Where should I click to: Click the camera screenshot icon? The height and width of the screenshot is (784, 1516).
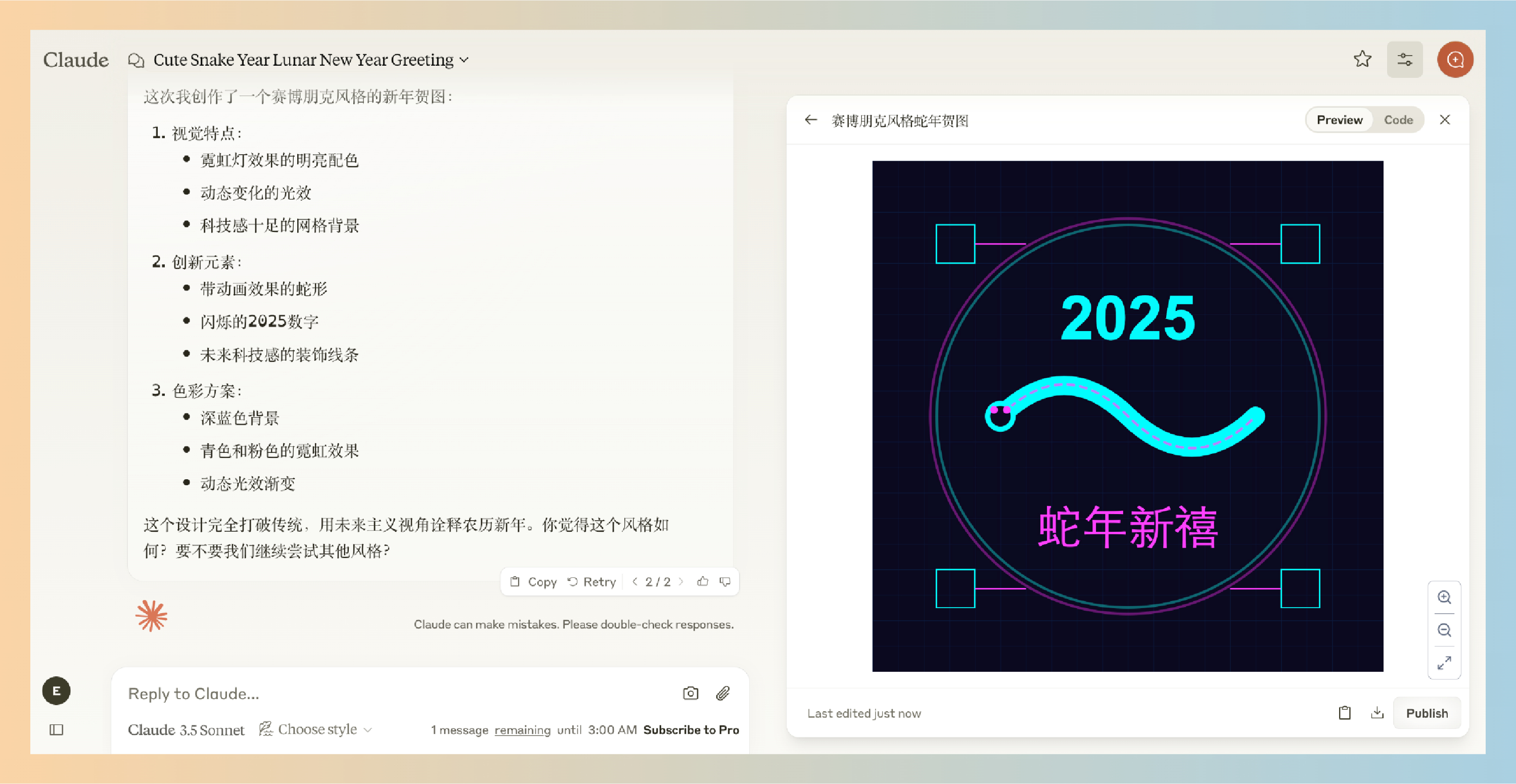(x=691, y=694)
